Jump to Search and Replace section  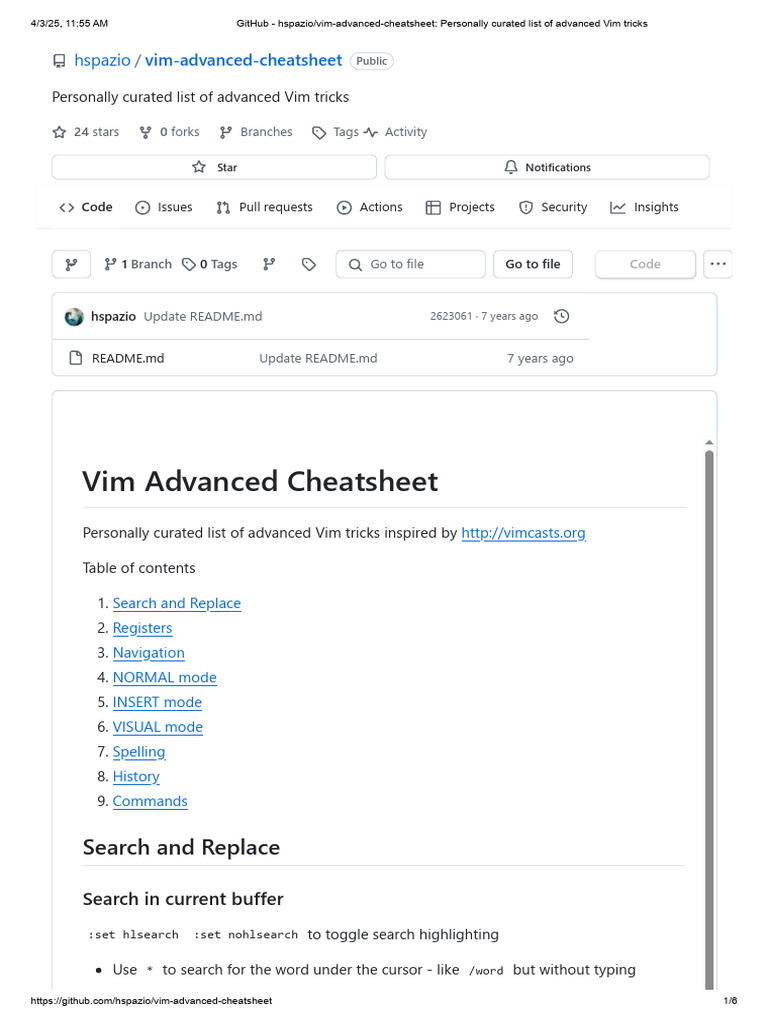177,603
